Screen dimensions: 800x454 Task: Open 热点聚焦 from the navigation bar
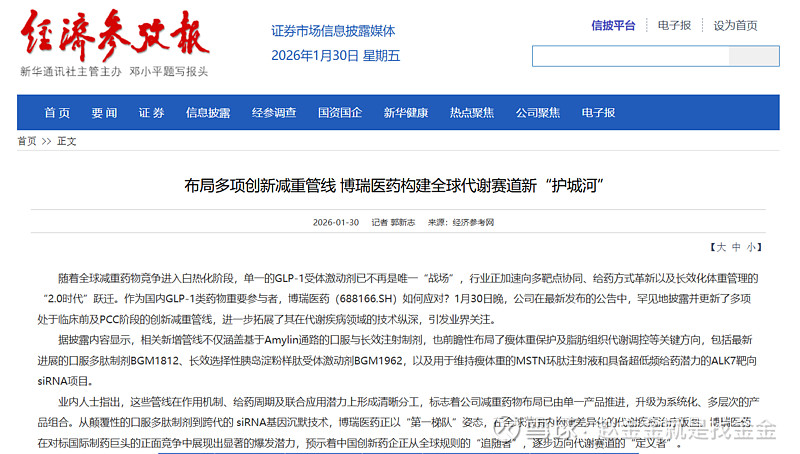point(472,113)
